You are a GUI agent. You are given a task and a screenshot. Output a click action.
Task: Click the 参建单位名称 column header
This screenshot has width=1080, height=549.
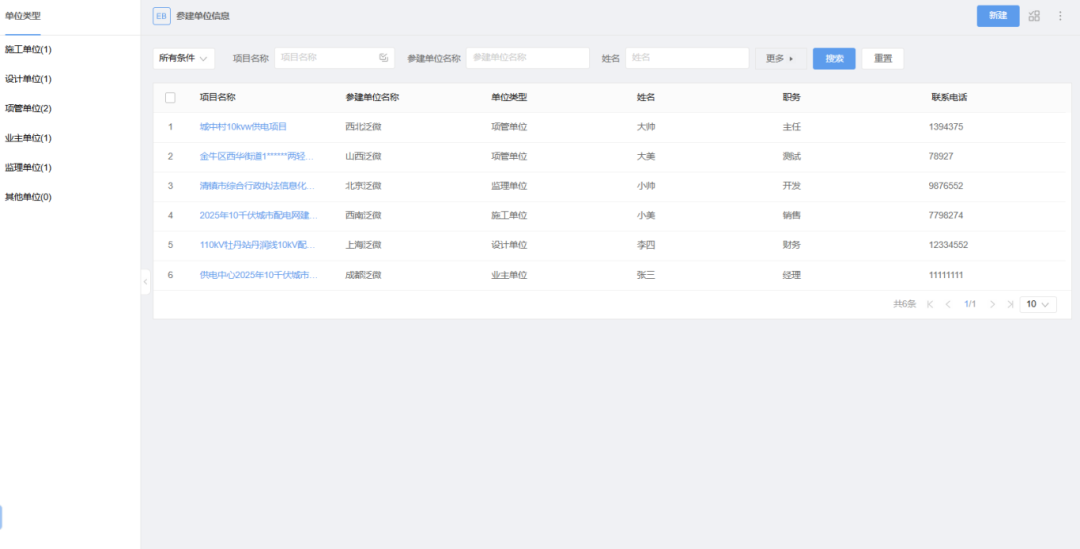pos(372,98)
